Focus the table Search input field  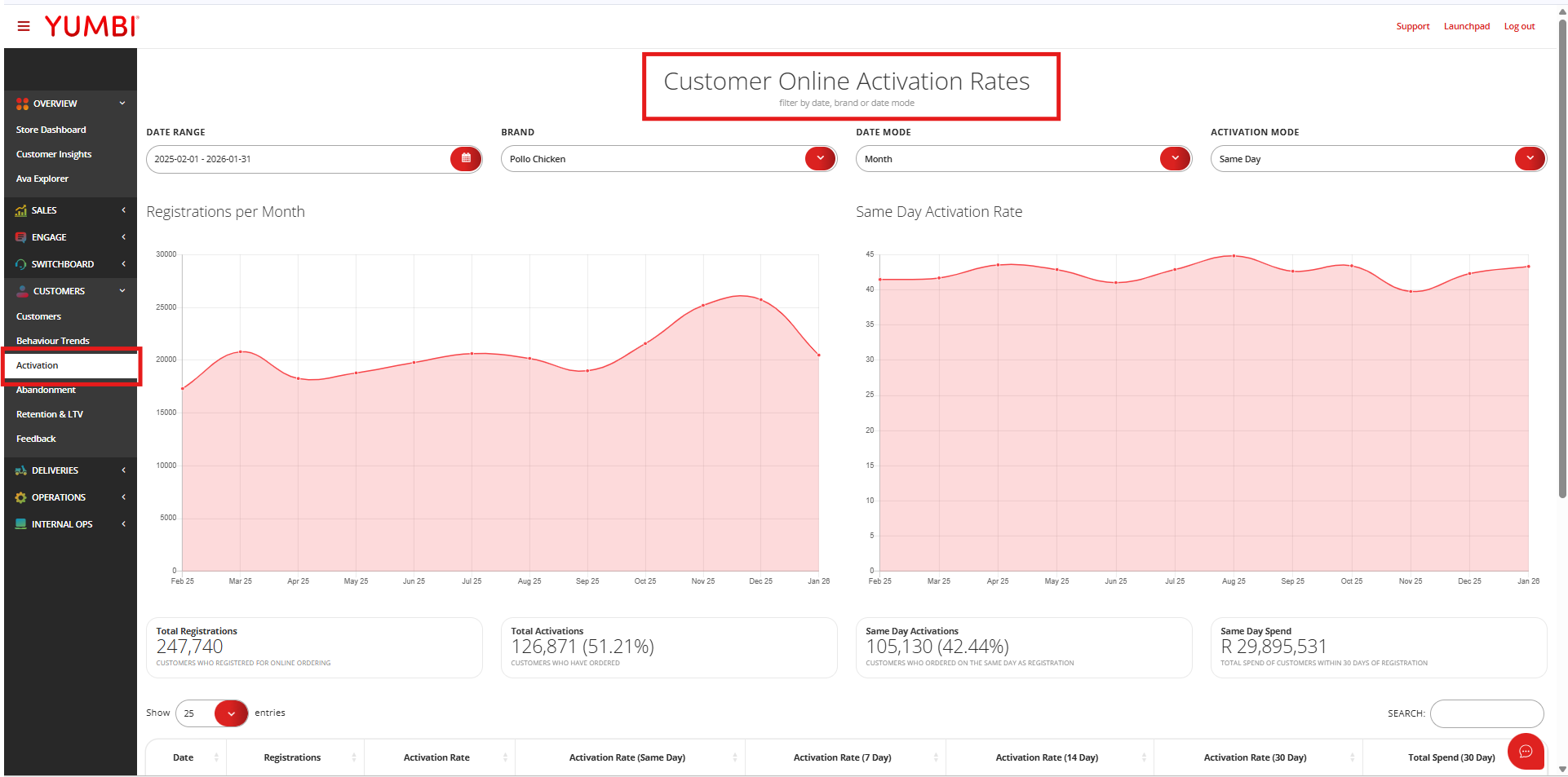[x=1486, y=713]
